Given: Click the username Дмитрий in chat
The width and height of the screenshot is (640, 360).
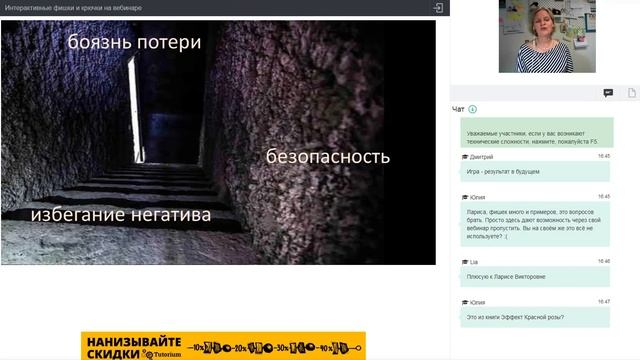Looking at the screenshot, I should click(x=481, y=157).
